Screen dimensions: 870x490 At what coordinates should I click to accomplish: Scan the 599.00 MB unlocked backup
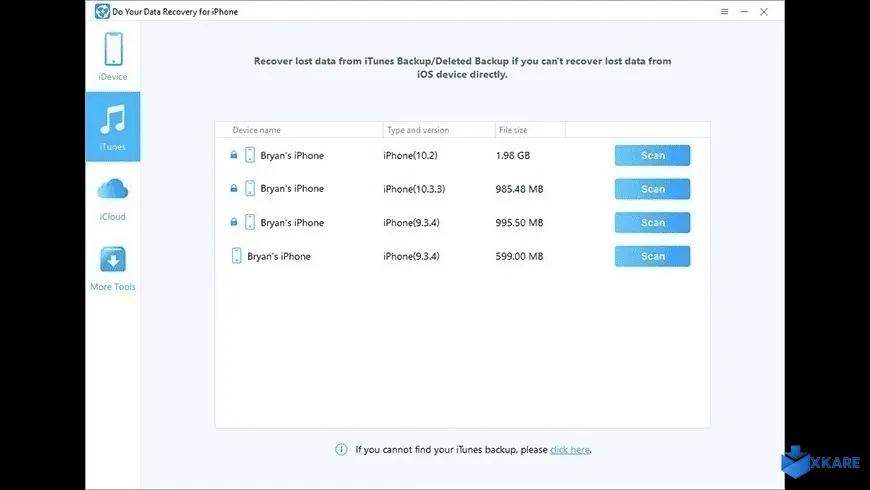coord(652,256)
